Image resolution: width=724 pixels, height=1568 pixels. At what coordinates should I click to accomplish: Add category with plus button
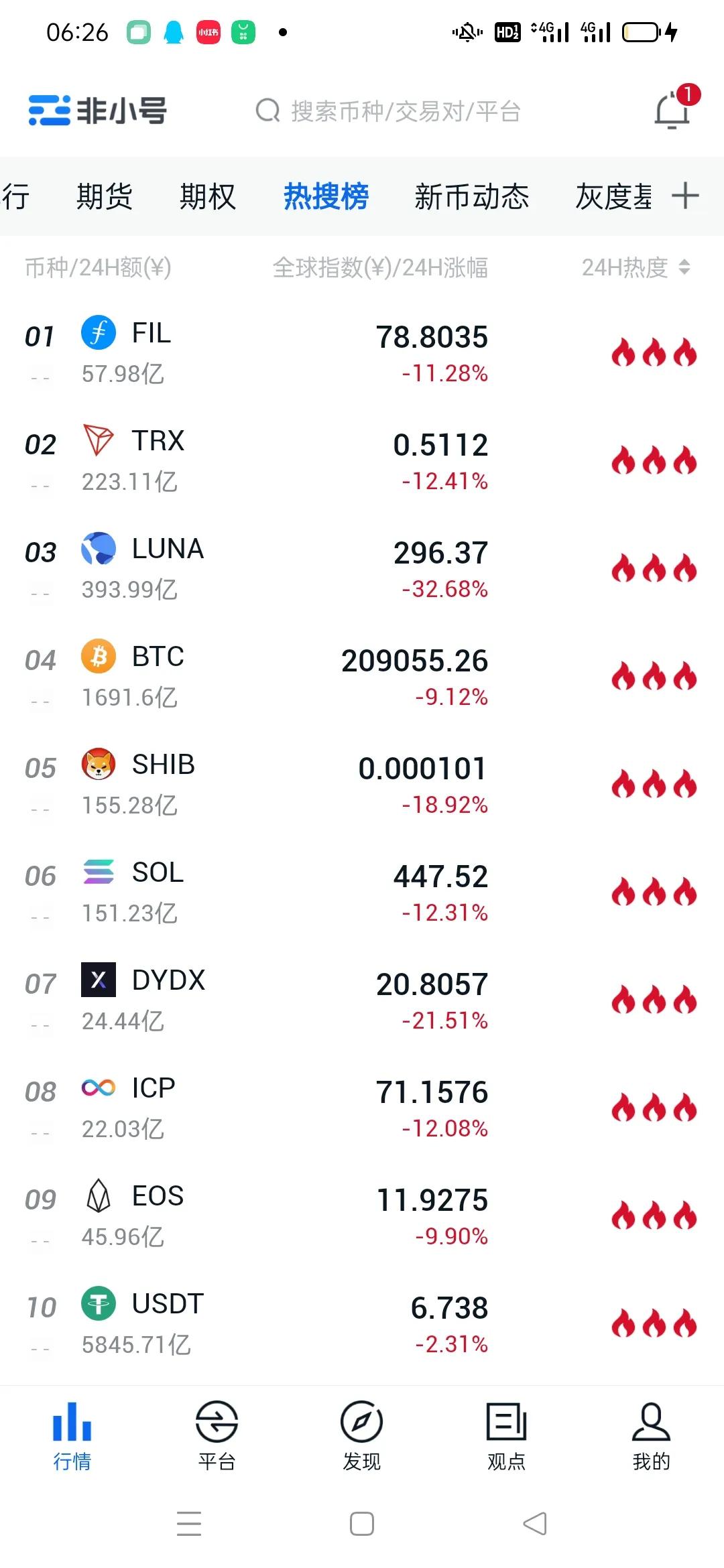click(x=685, y=196)
